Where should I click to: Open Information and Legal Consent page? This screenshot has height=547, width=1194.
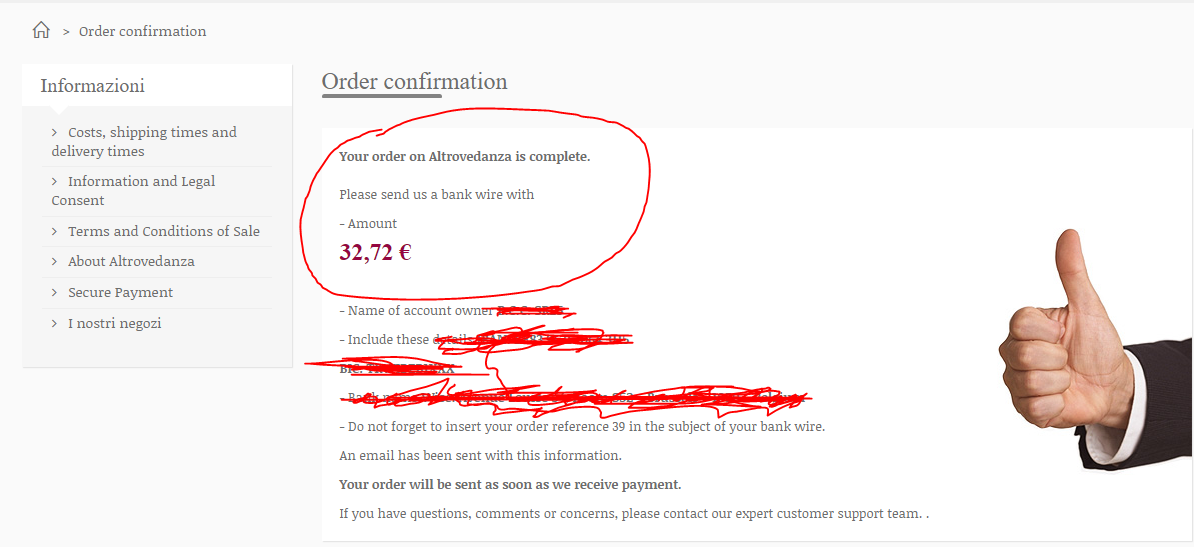(133, 190)
